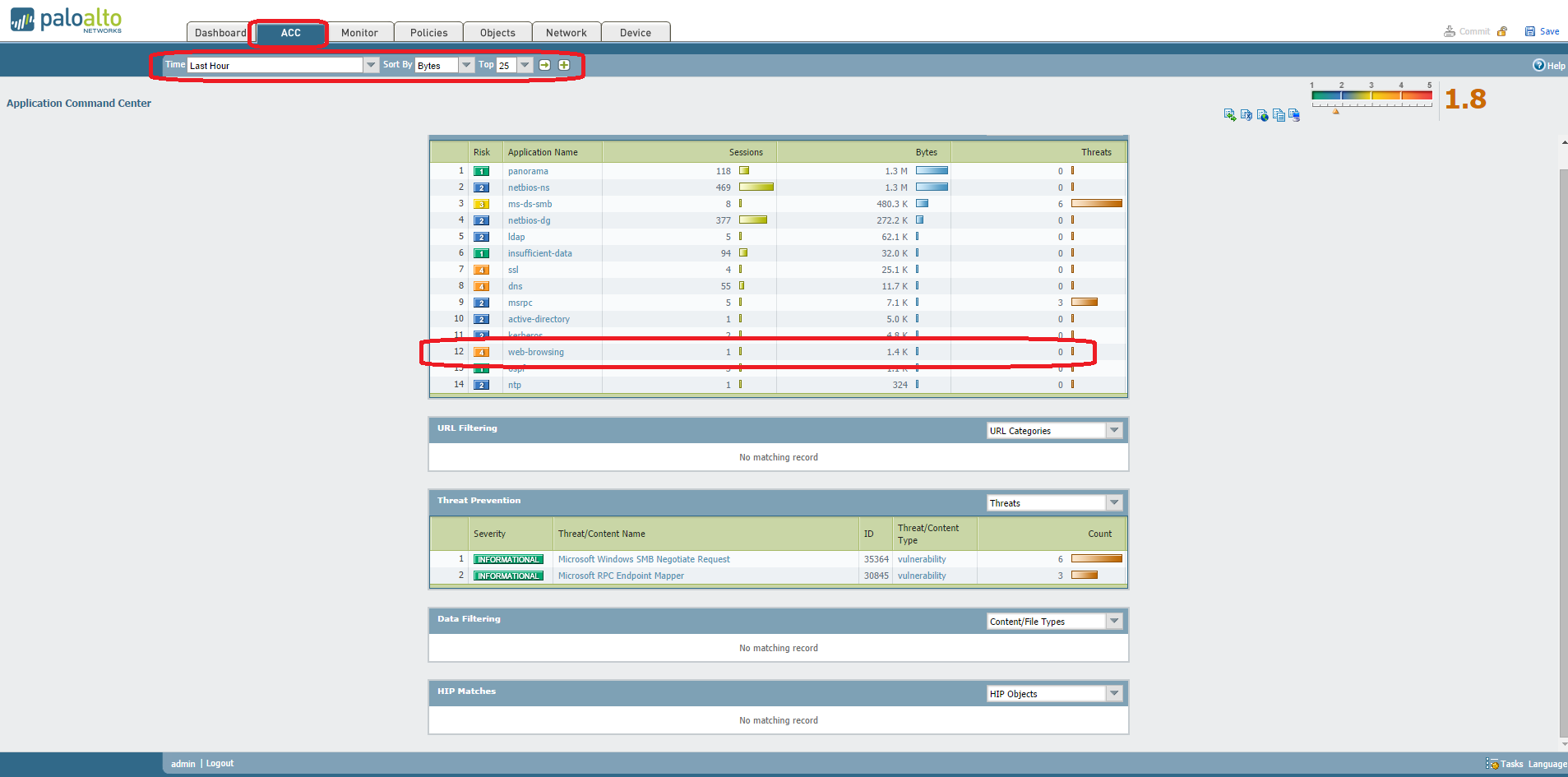Click risk badge 2 for ldap
1568x777 pixels.
coord(482,237)
